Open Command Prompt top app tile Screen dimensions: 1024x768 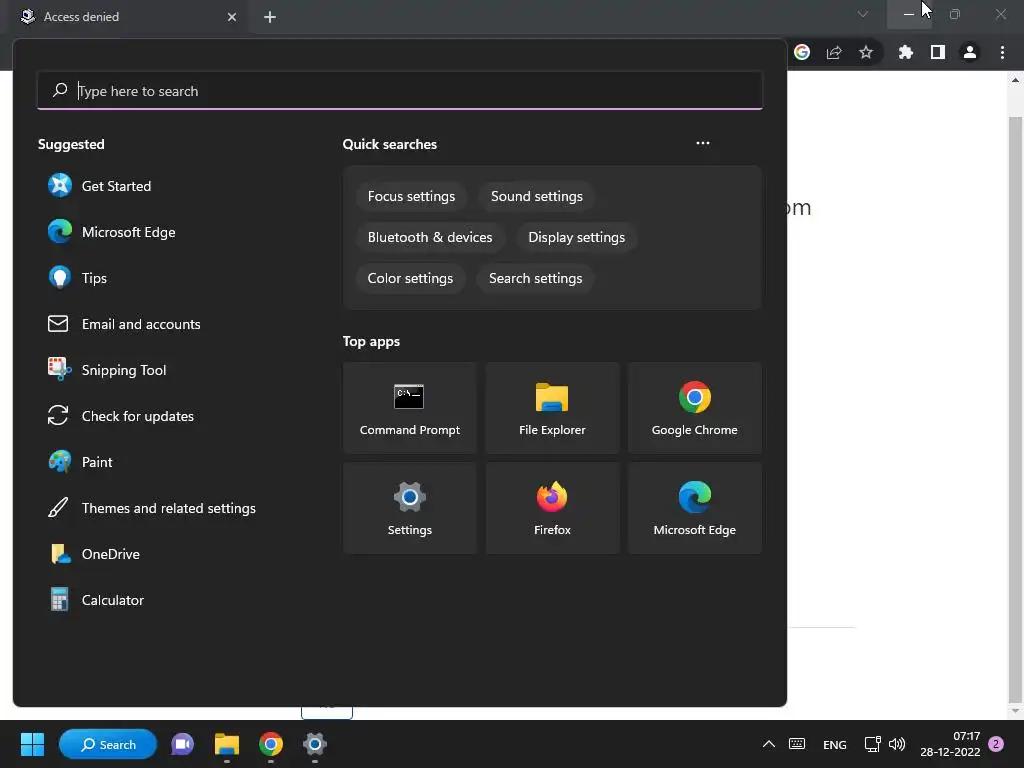[x=409, y=408]
